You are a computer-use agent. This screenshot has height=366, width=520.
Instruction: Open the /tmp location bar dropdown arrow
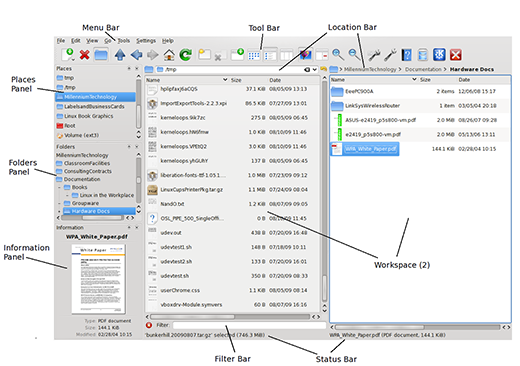(314, 70)
